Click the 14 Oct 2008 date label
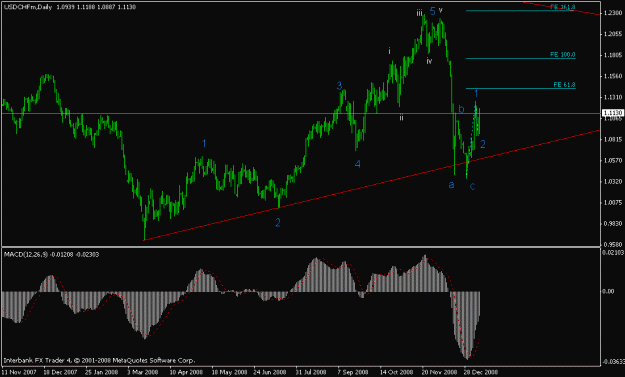 [x=396, y=372]
